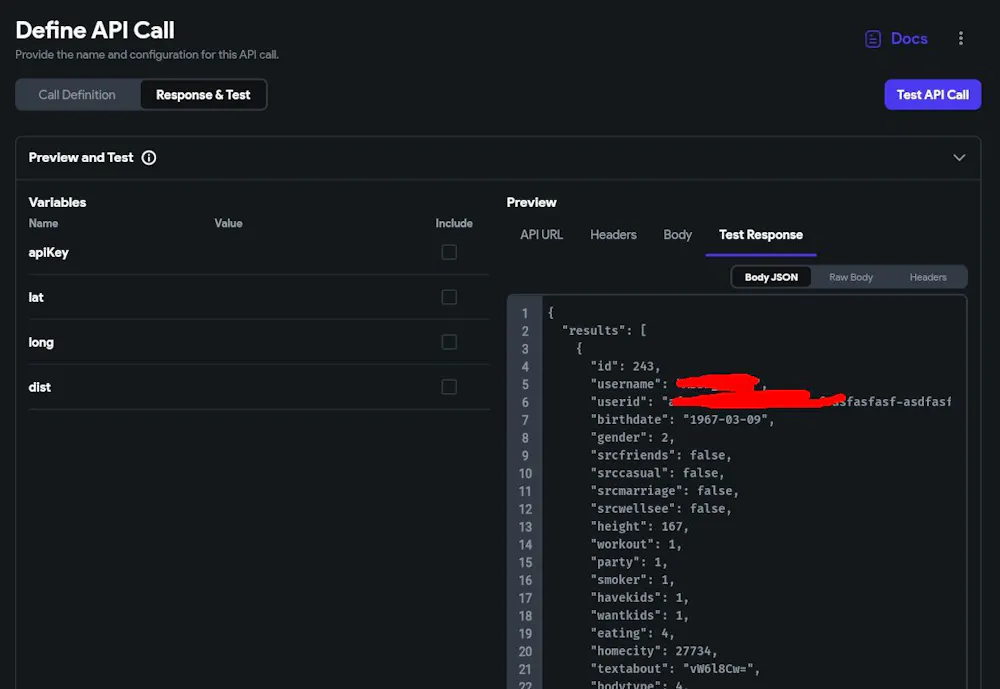This screenshot has height=689, width=1000.
Task: Click the "homecity": 27734 line
Action: click(654, 651)
